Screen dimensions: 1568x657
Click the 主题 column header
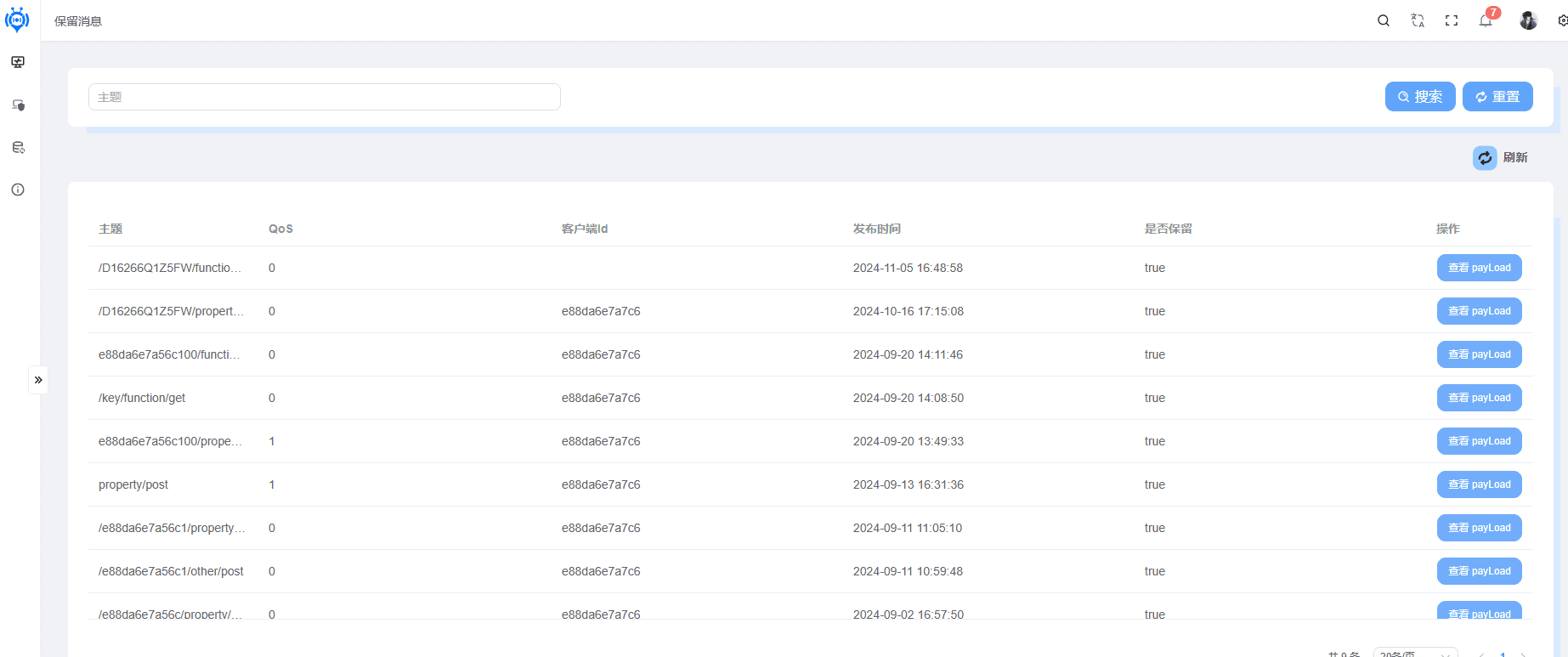110,229
